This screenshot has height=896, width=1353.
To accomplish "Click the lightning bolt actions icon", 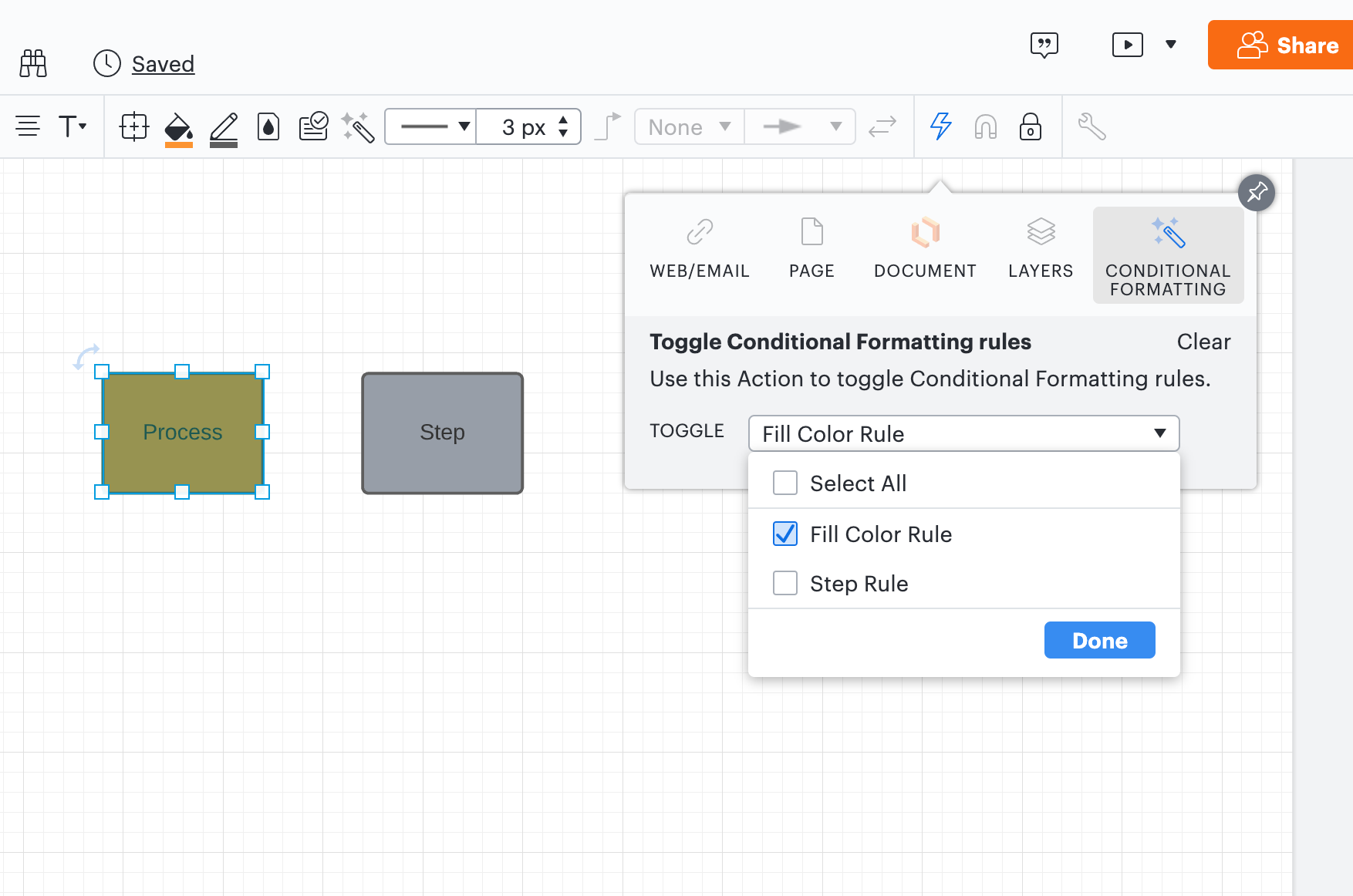I will (941, 126).
